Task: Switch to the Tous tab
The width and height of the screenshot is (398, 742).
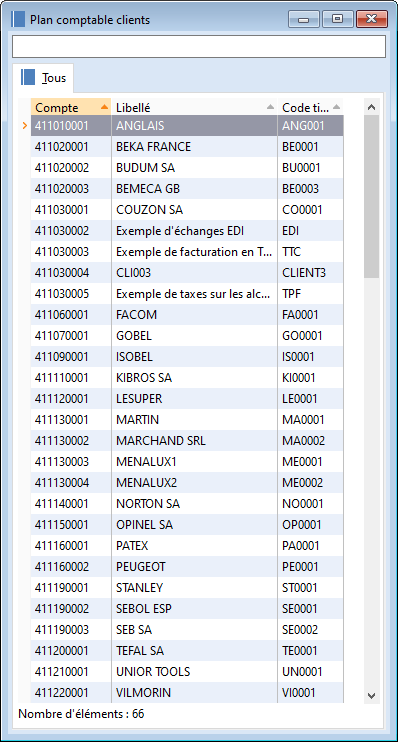Action: (43, 78)
